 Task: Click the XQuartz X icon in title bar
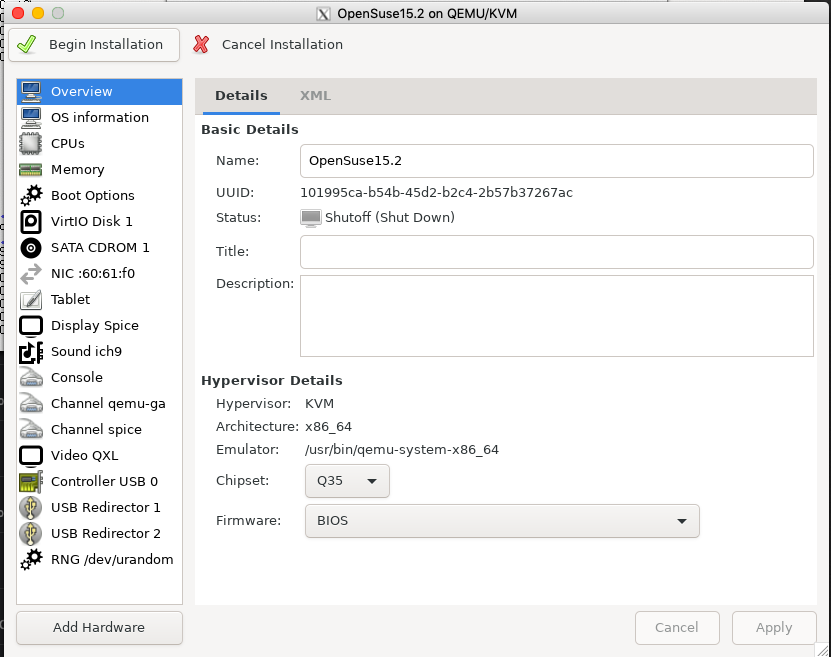323,14
